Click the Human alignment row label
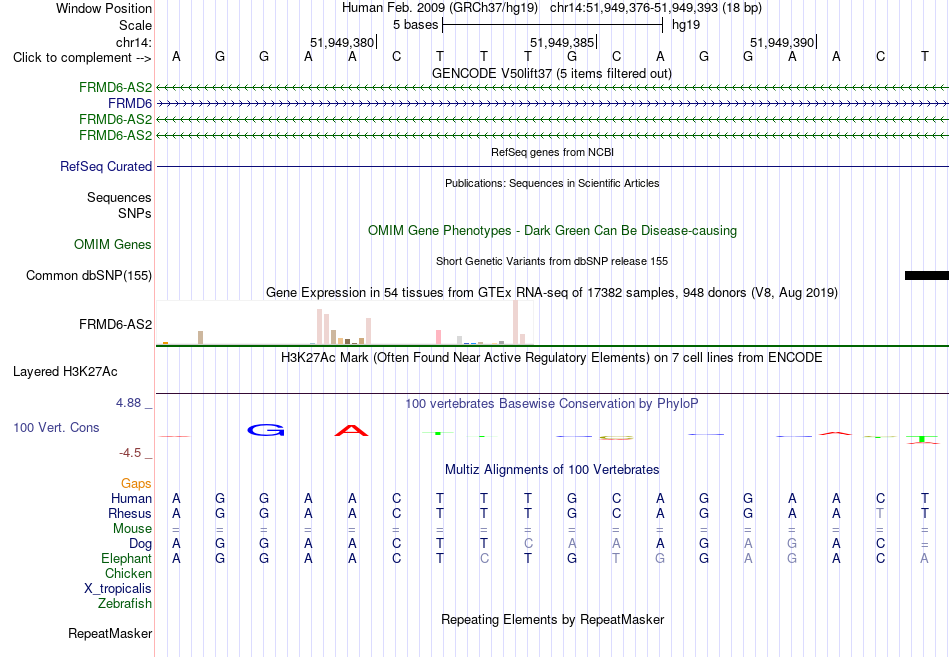The width and height of the screenshot is (950, 657). tap(131, 498)
